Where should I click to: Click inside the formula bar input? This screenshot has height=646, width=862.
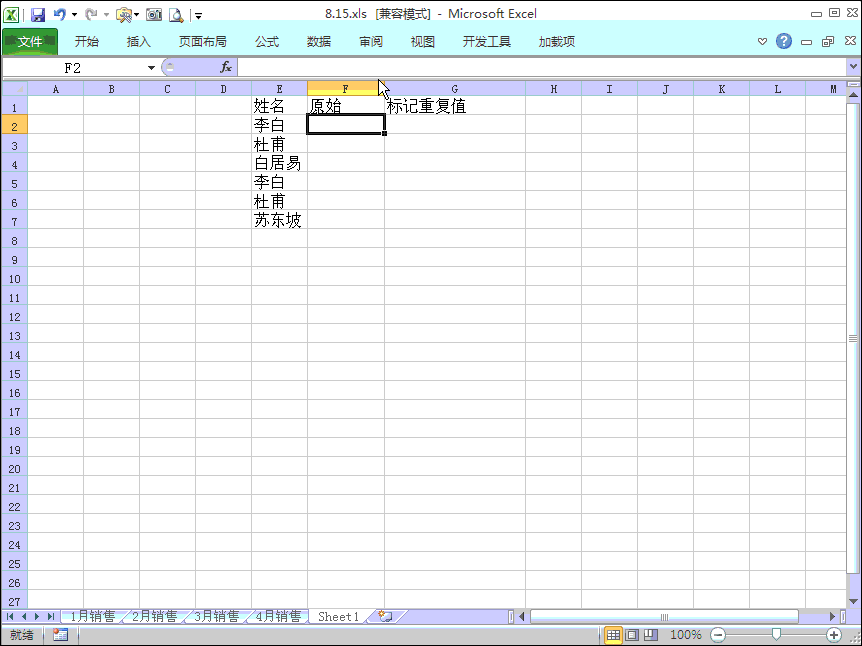[542, 68]
